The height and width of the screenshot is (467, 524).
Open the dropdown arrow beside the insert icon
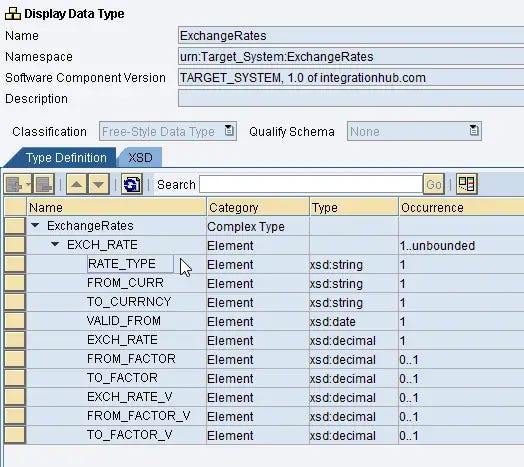click(x=28, y=184)
